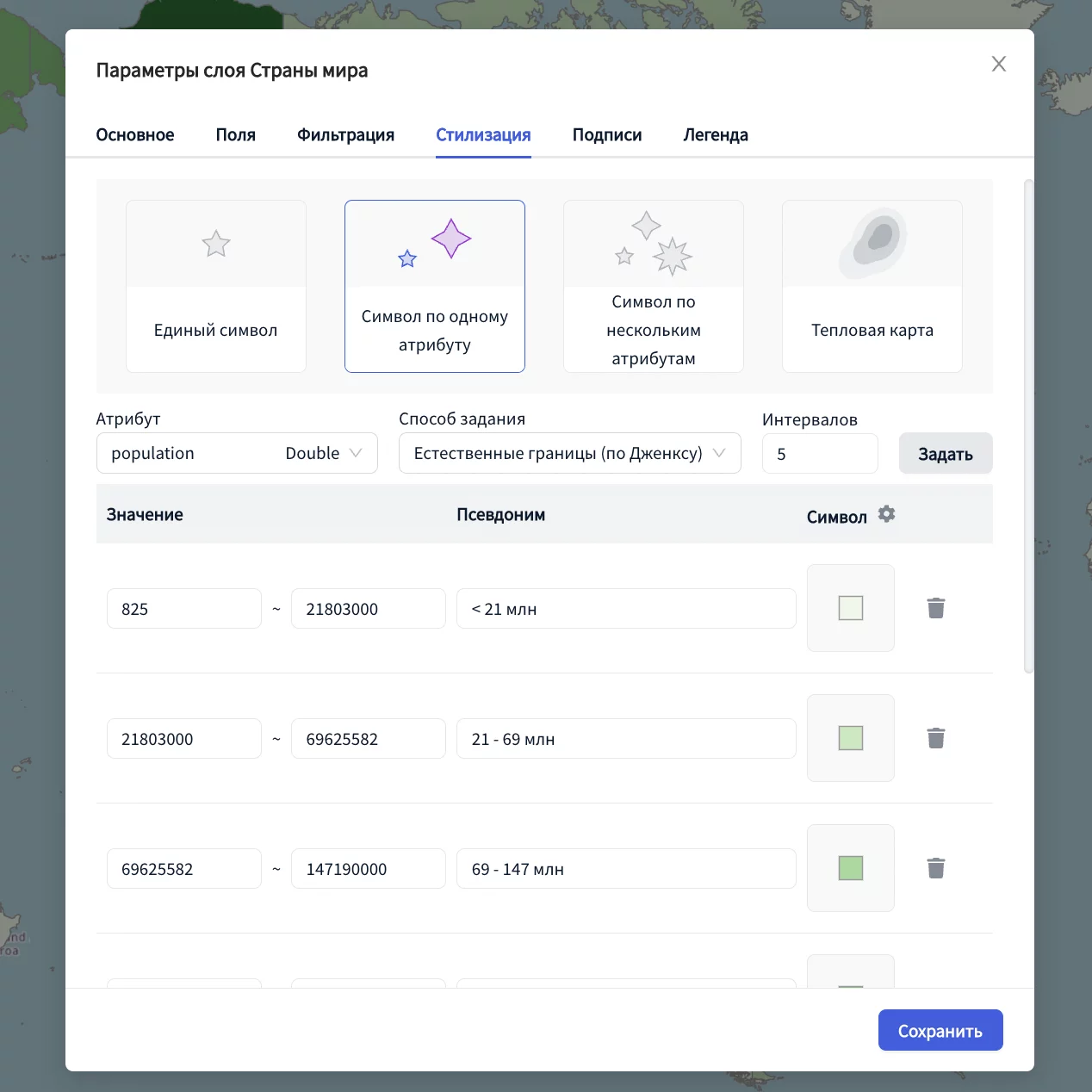
Task: Open the Легенда tab
Action: [x=715, y=135]
